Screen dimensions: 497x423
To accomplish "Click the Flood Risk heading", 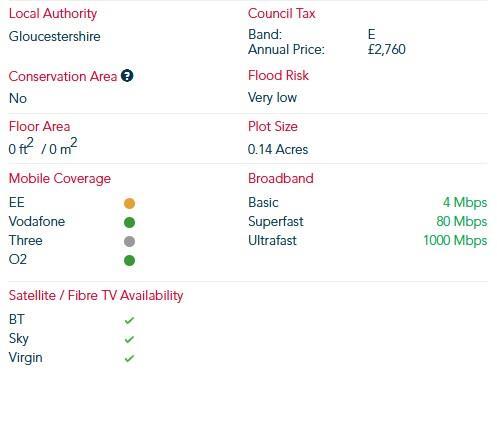I will [x=278, y=75].
